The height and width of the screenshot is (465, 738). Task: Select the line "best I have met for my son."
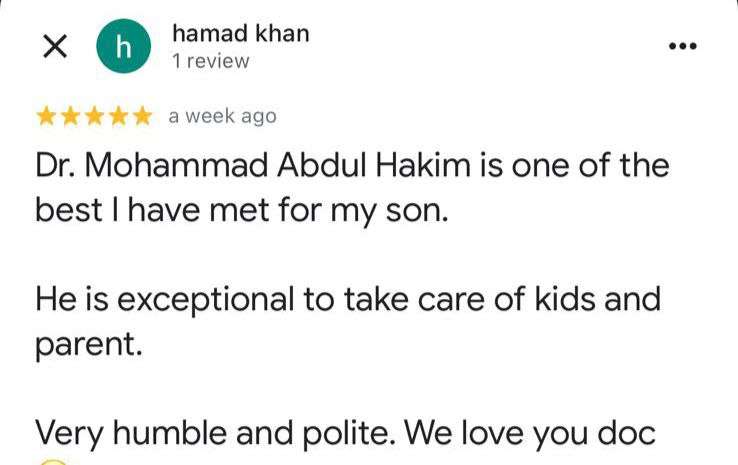tap(238, 213)
